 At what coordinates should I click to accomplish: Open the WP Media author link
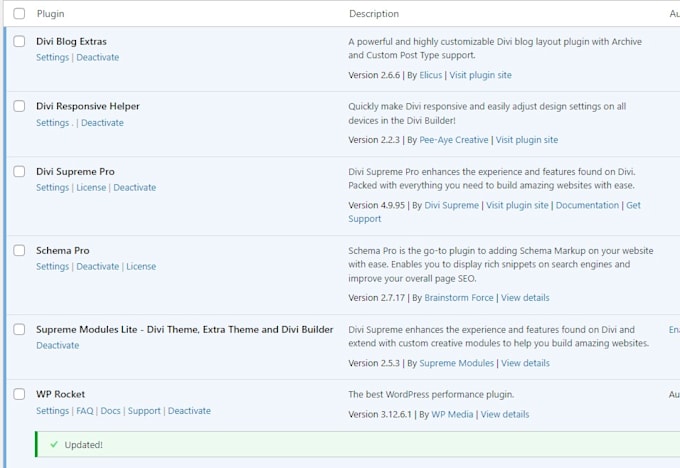pyautogui.click(x=452, y=414)
